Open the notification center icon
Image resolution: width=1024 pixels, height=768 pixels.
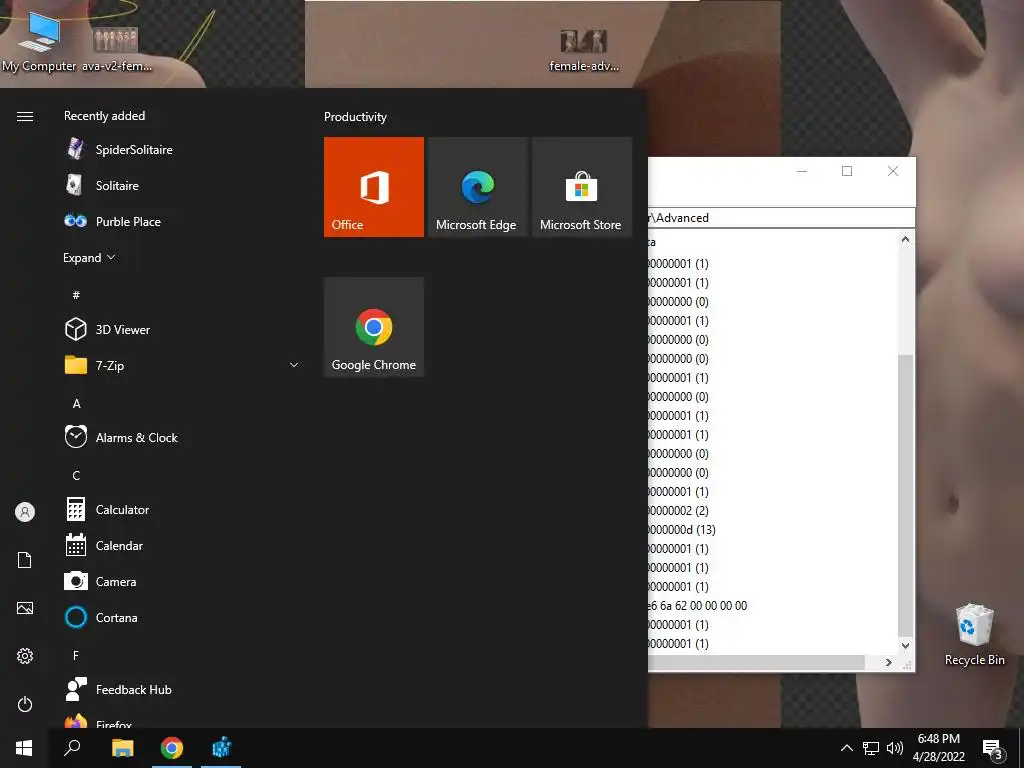993,749
